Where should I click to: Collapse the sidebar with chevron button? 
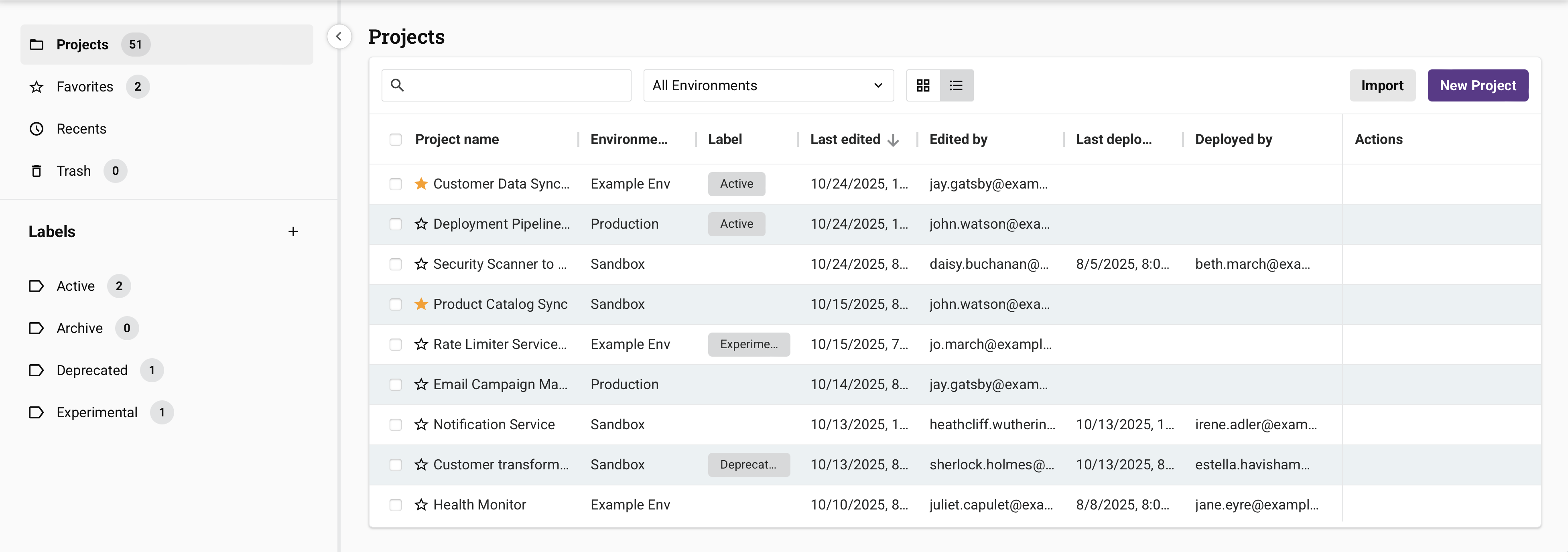click(x=339, y=37)
